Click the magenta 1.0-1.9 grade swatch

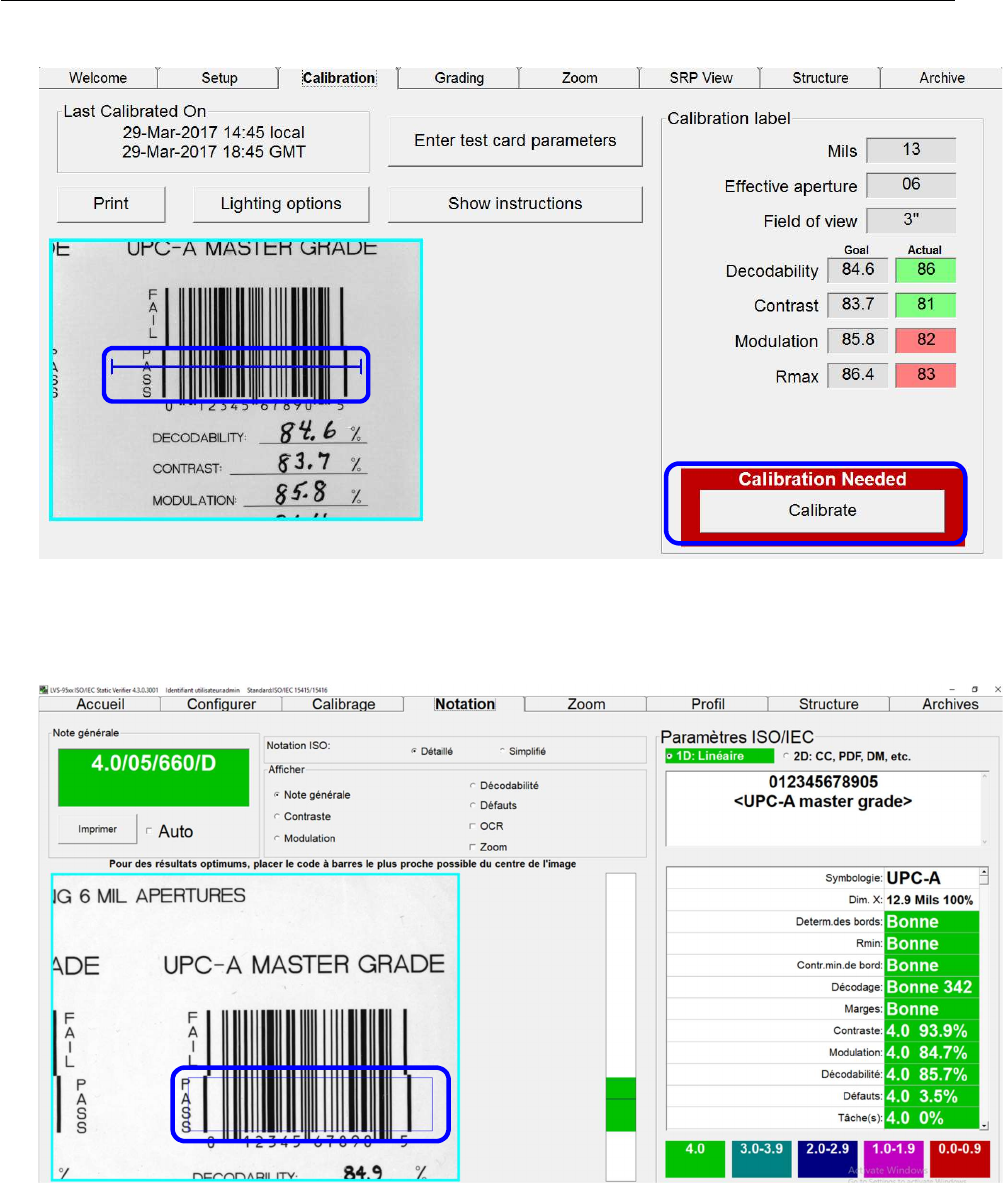894,1159
